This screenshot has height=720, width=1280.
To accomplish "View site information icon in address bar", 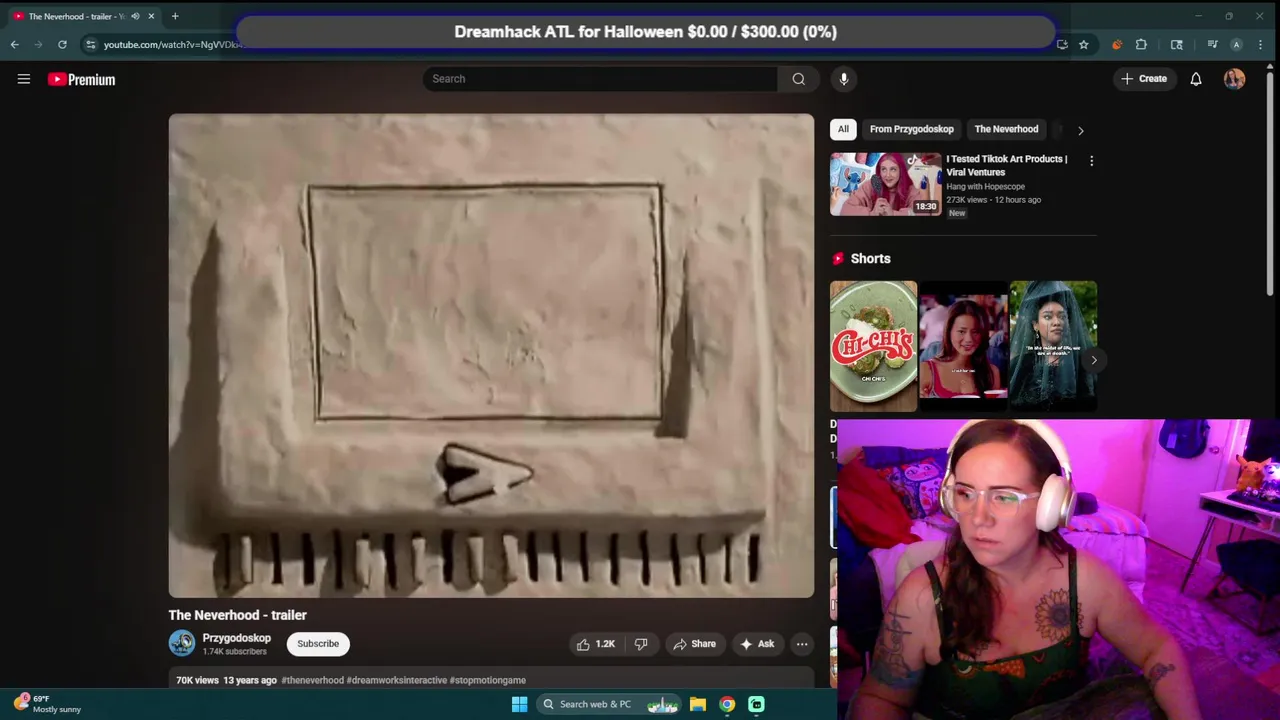I will [90, 44].
